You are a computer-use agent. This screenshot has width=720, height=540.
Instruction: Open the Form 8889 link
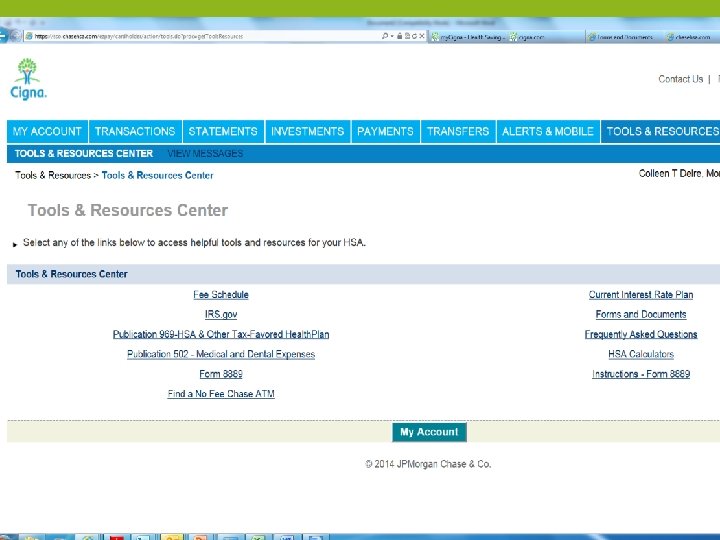221,374
